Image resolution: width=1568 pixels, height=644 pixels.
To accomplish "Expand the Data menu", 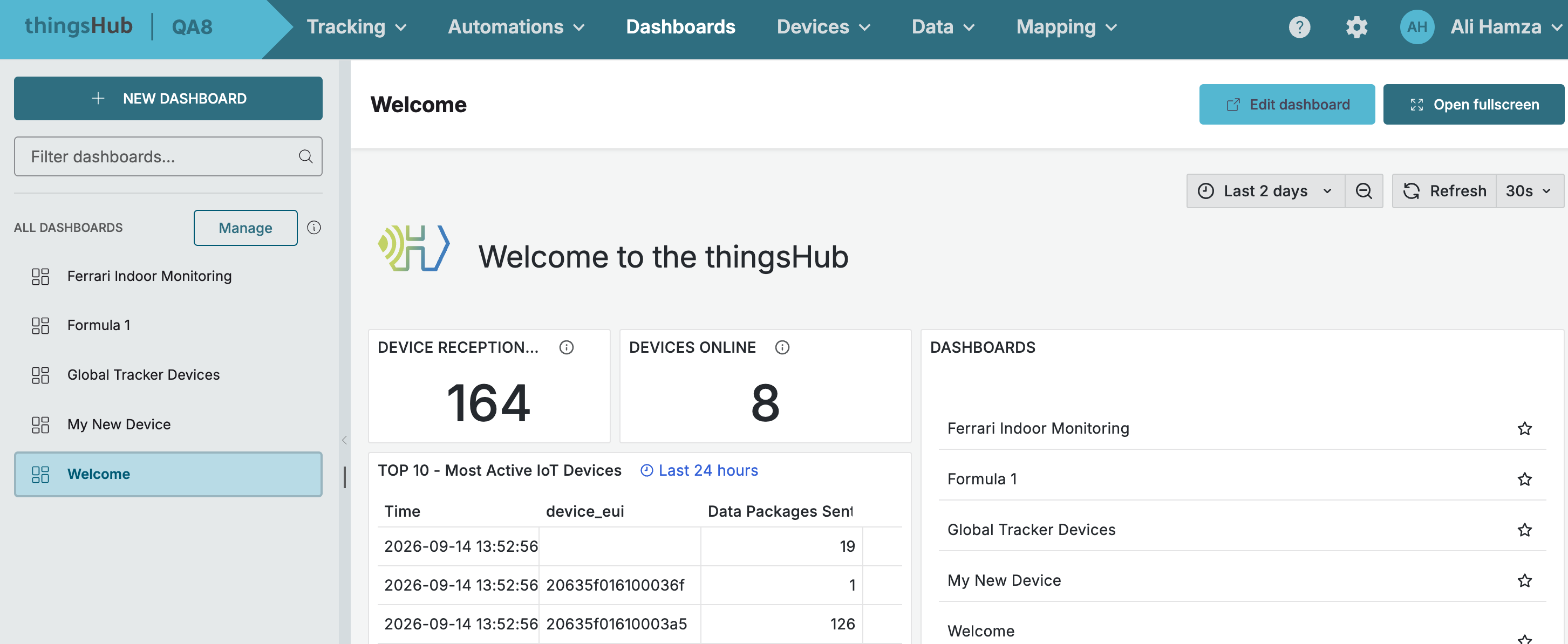I will pyautogui.click(x=943, y=27).
